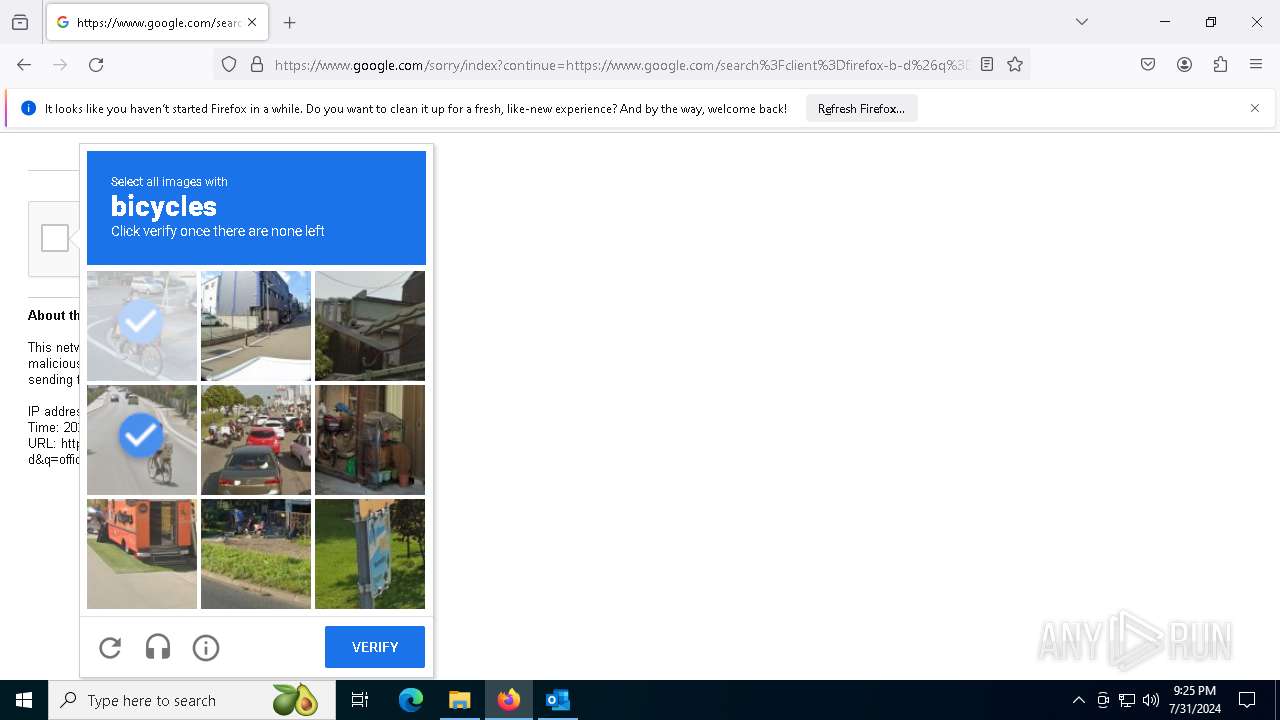
Task: Switch to Firefox on the taskbar
Action: (509, 700)
